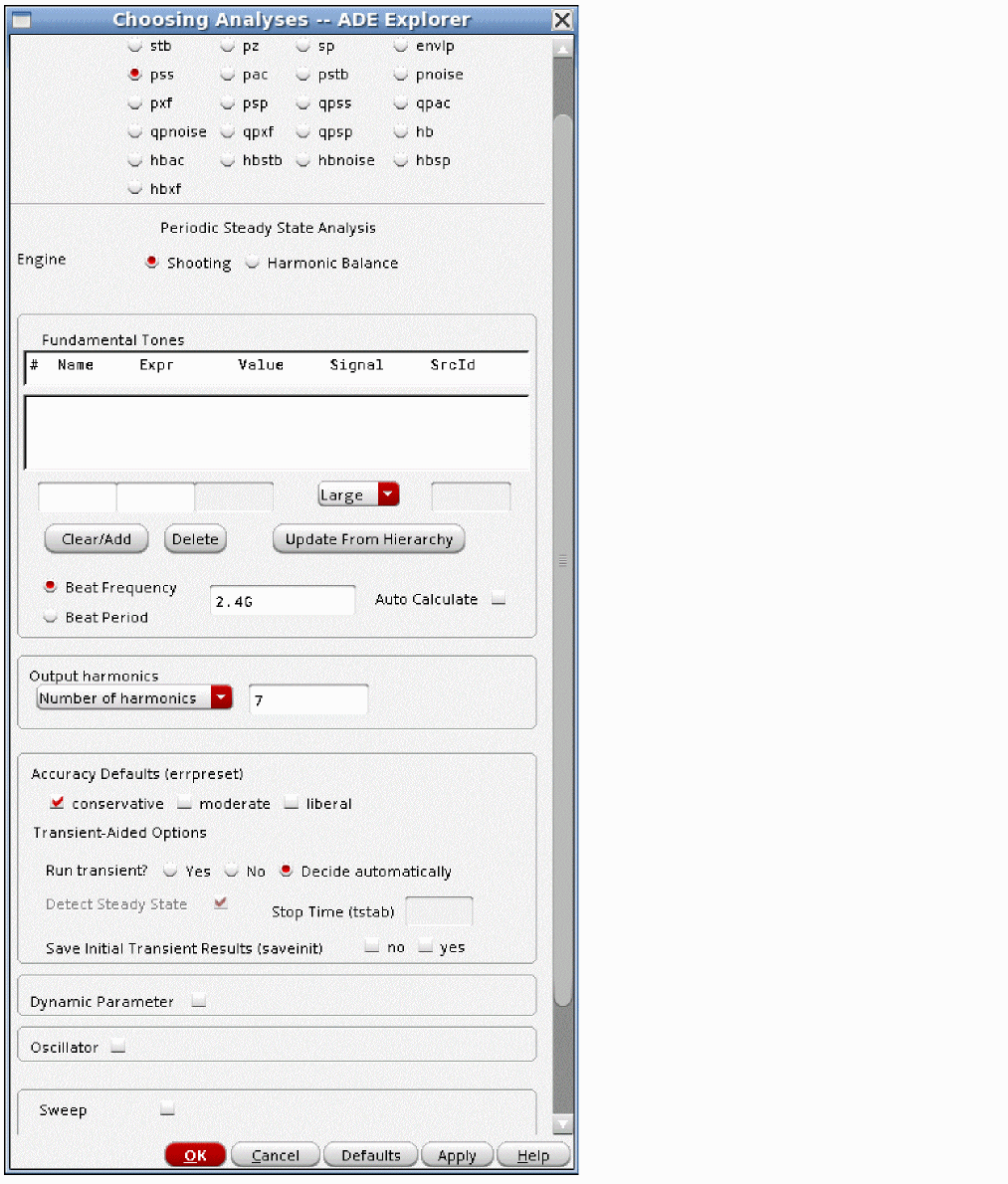Check the moderate accuracy option
This screenshot has height=1184, width=1008.
pyautogui.click(x=184, y=803)
